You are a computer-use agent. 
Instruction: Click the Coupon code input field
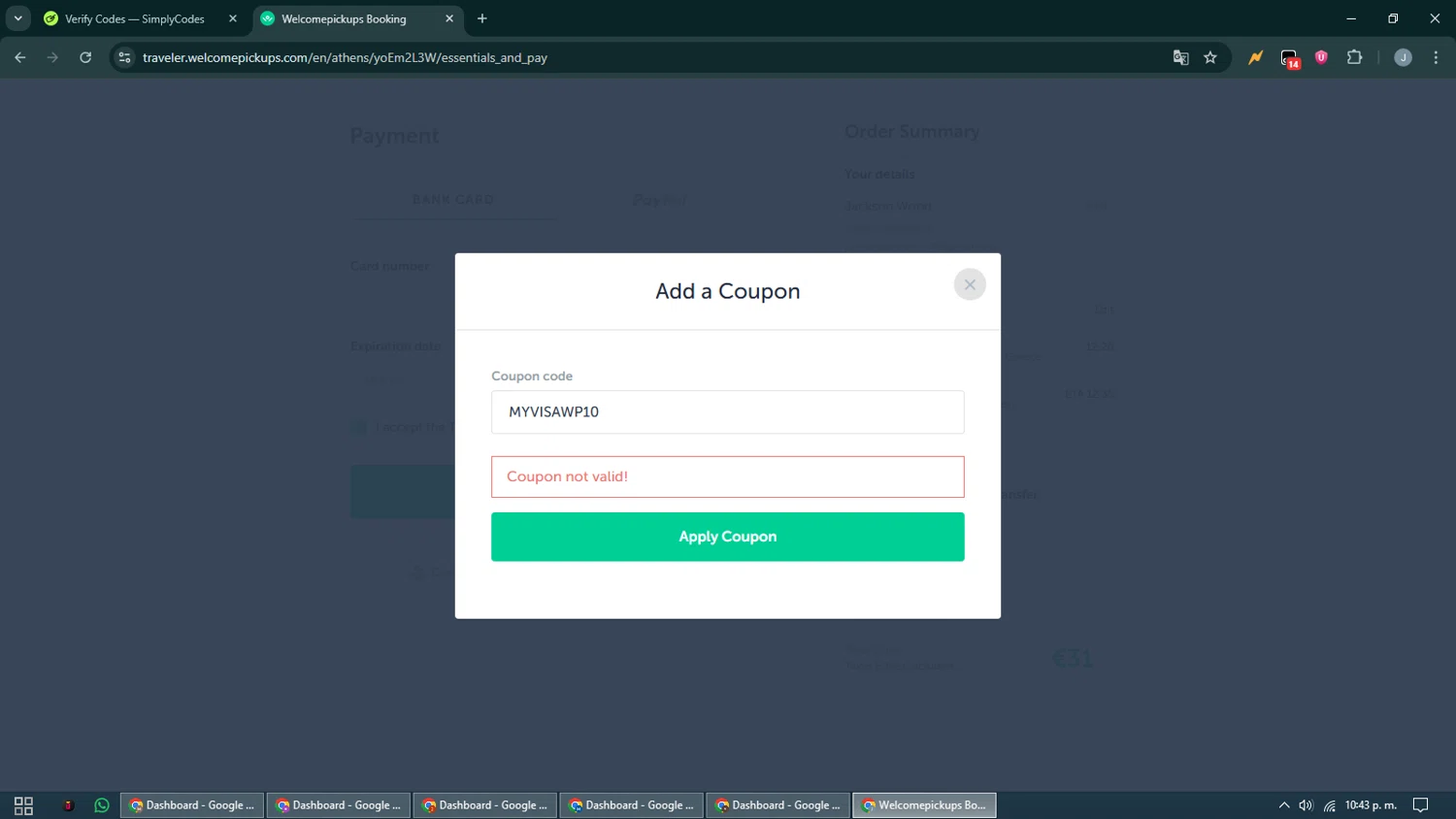pos(728,411)
